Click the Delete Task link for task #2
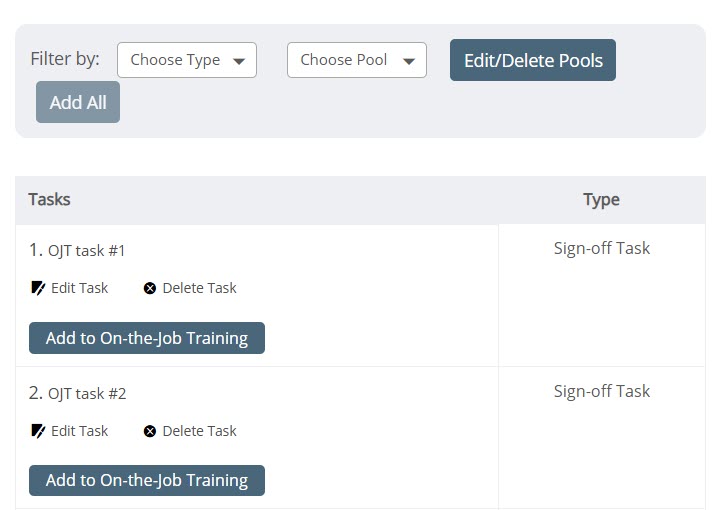 coord(199,431)
